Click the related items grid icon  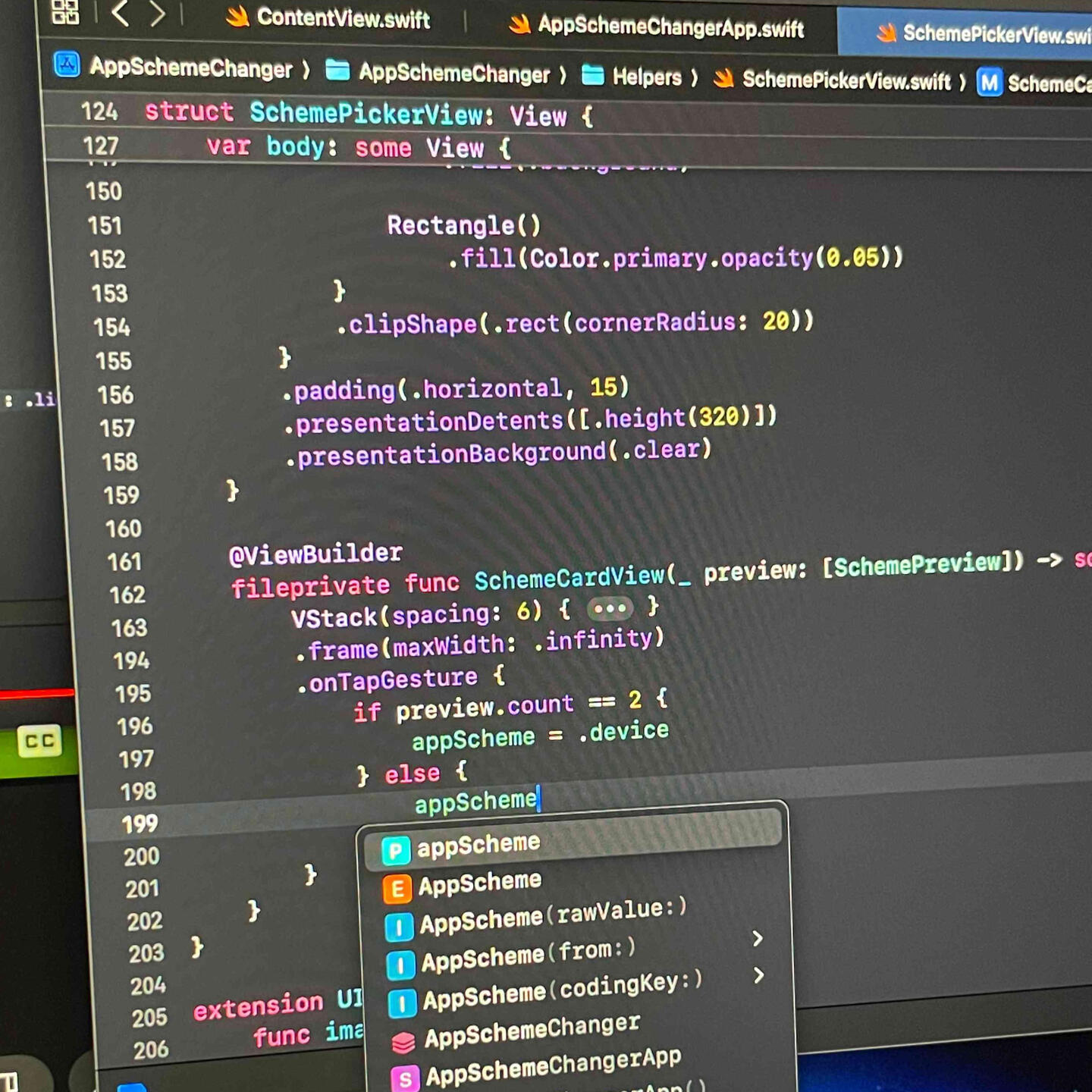click(x=64, y=11)
